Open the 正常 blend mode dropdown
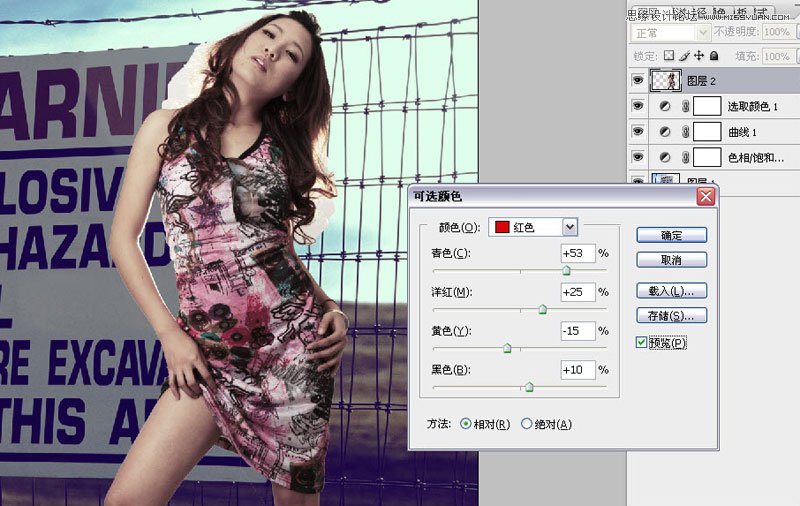Image resolution: width=800 pixels, height=506 pixels. (x=671, y=33)
